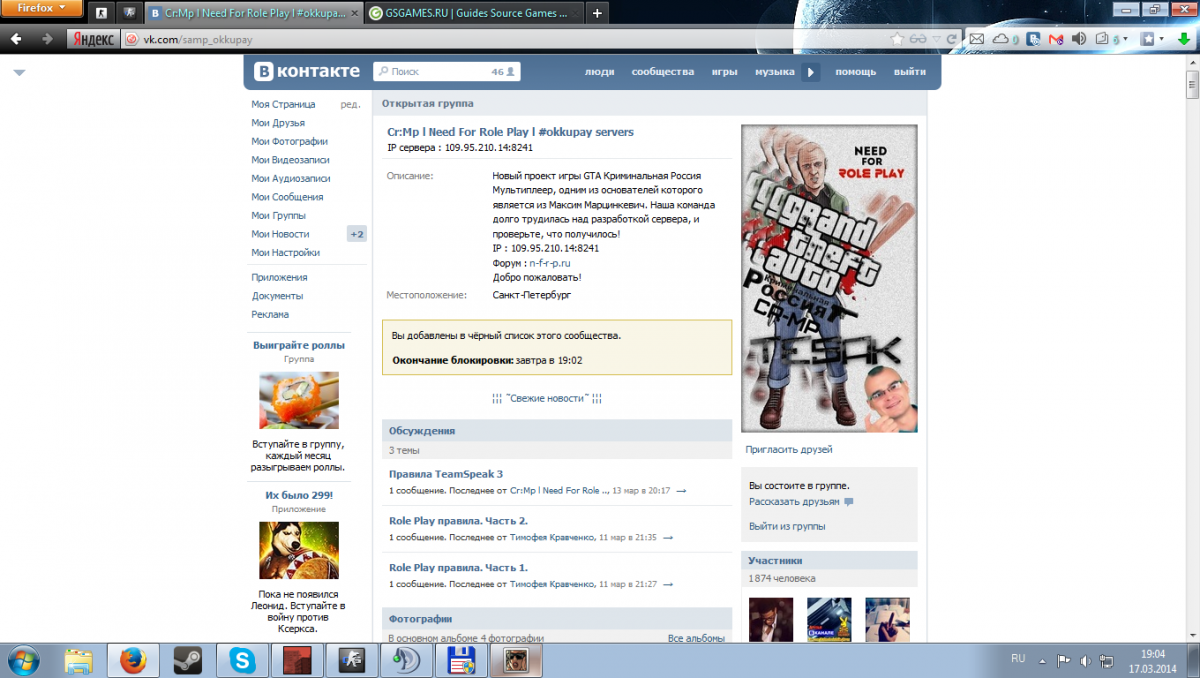Screen dimensions: 1200x678
Task: Open the mail envelope toolbar icon
Action: pyautogui.click(x=976, y=39)
